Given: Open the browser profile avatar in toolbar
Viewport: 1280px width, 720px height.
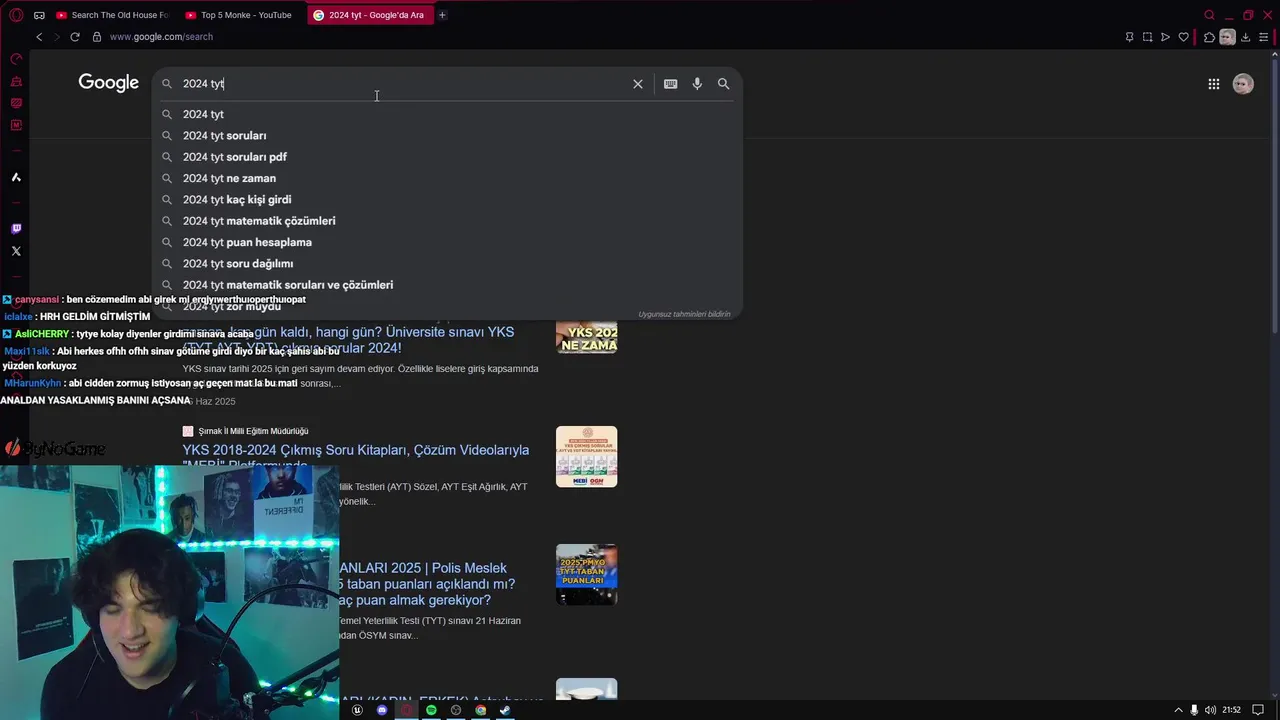Looking at the screenshot, I should coord(1227,37).
